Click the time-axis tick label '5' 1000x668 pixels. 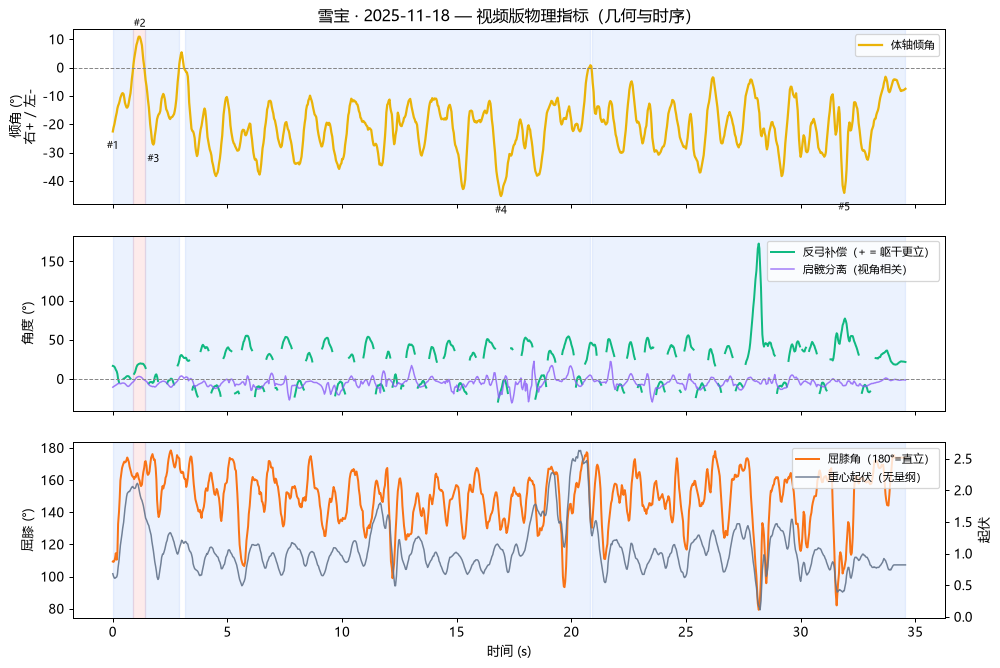point(227,632)
